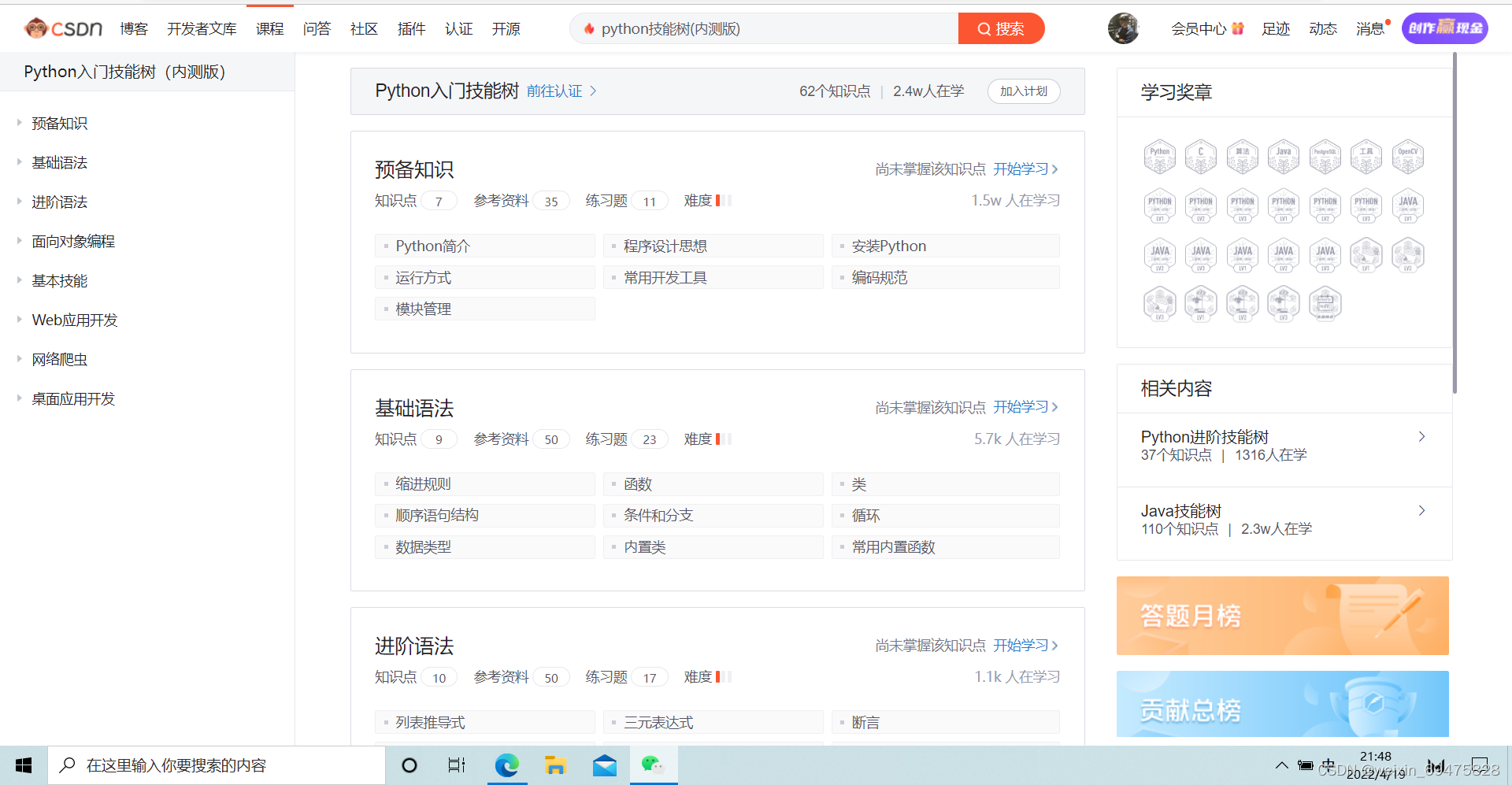The image size is (1512, 785).
Task: Click the Cortana circle icon on taskbar
Action: 409,765
